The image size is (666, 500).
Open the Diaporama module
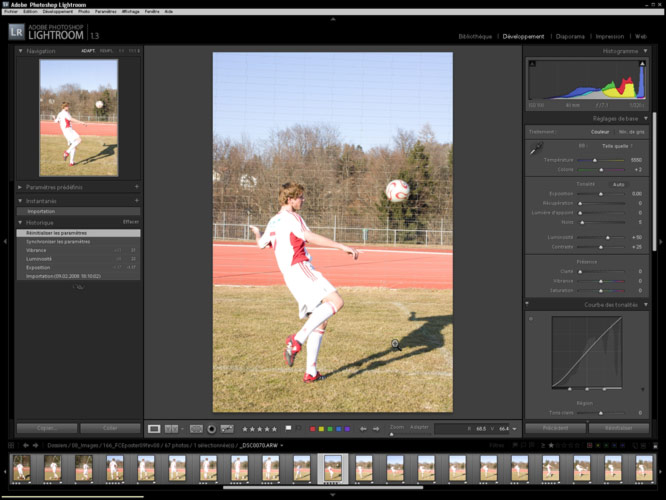coord(570,36)
